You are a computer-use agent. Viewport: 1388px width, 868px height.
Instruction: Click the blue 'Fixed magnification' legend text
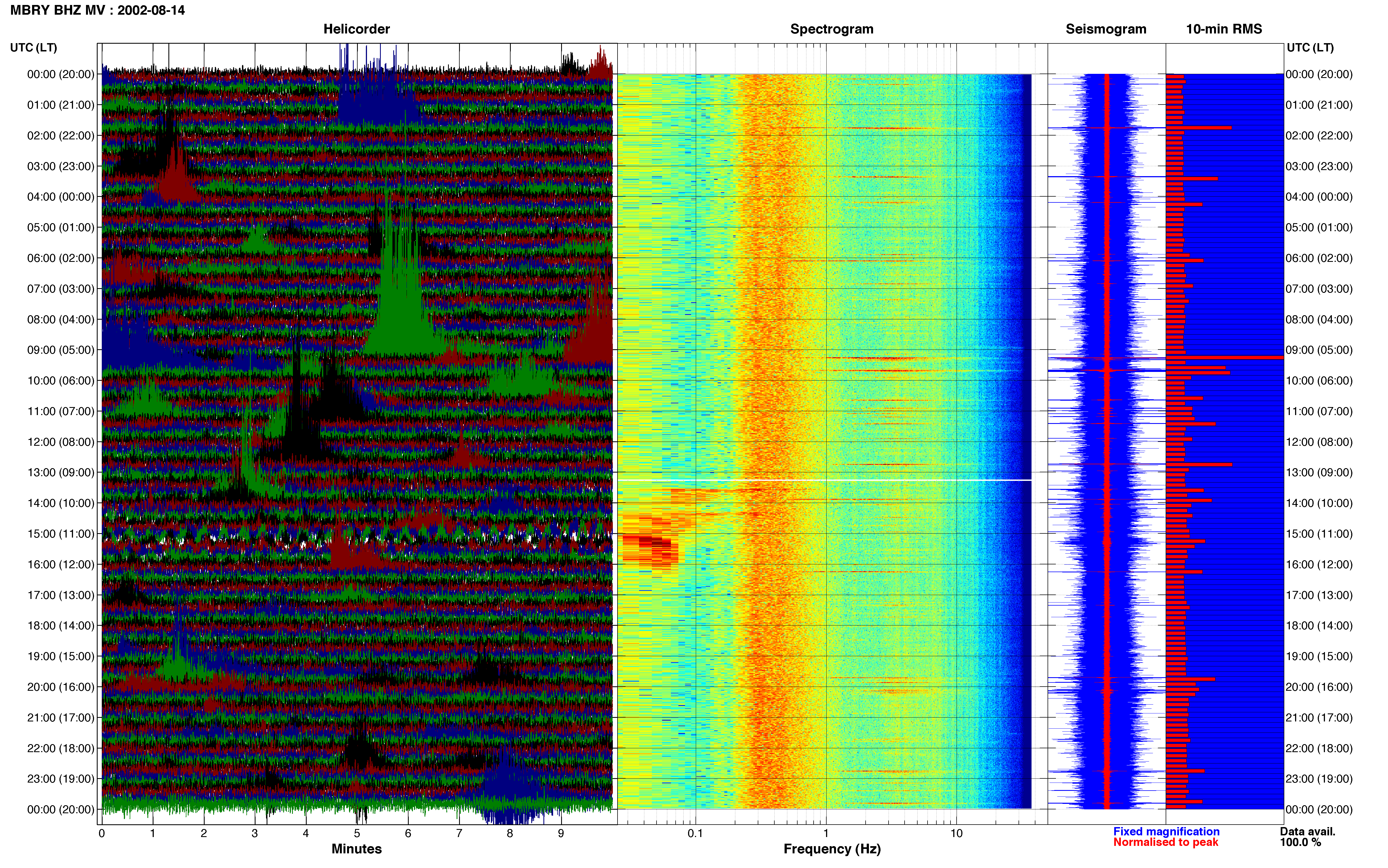[1166, 831]
